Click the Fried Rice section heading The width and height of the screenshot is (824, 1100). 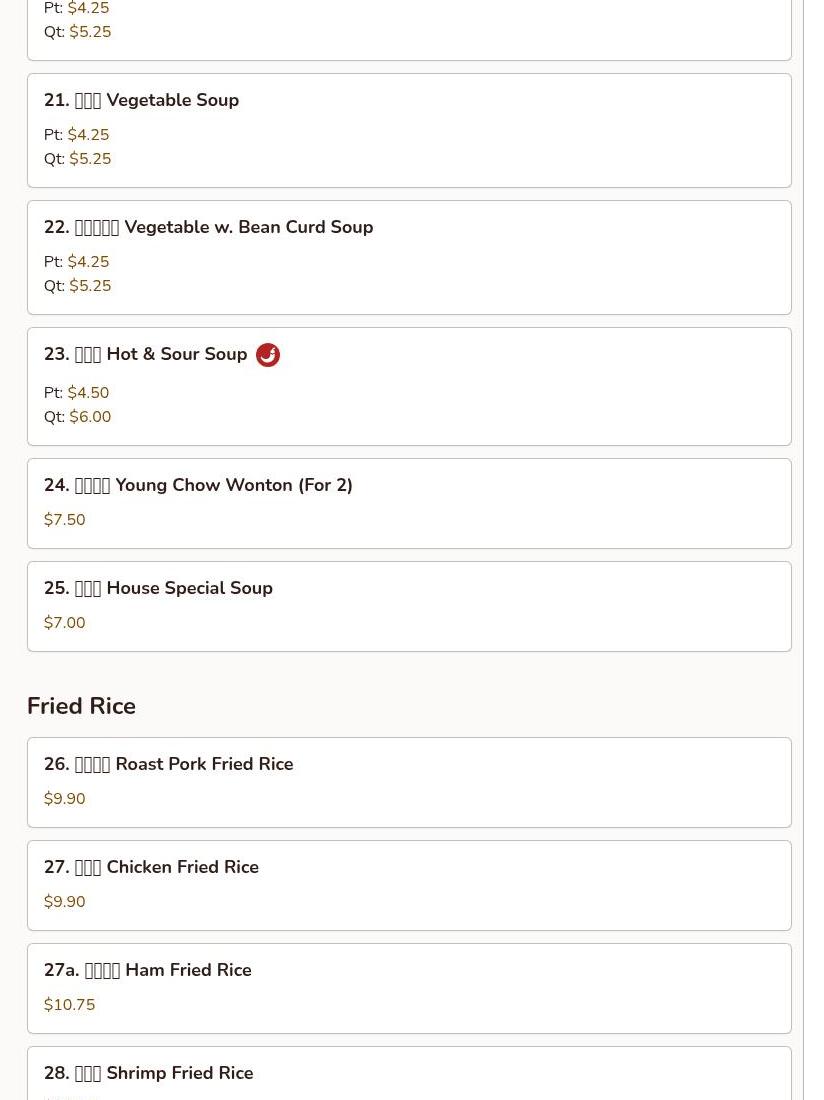pyautogui.click(x=81, y=706)
